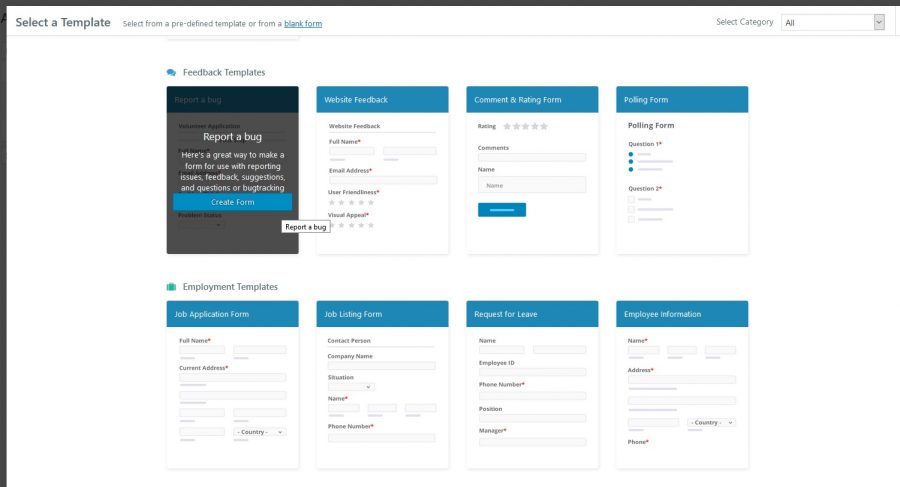Image resolution: width=900 pixels, height=487 pixels.
Task: Click the Select a Template title
Action: pos(63,22)
